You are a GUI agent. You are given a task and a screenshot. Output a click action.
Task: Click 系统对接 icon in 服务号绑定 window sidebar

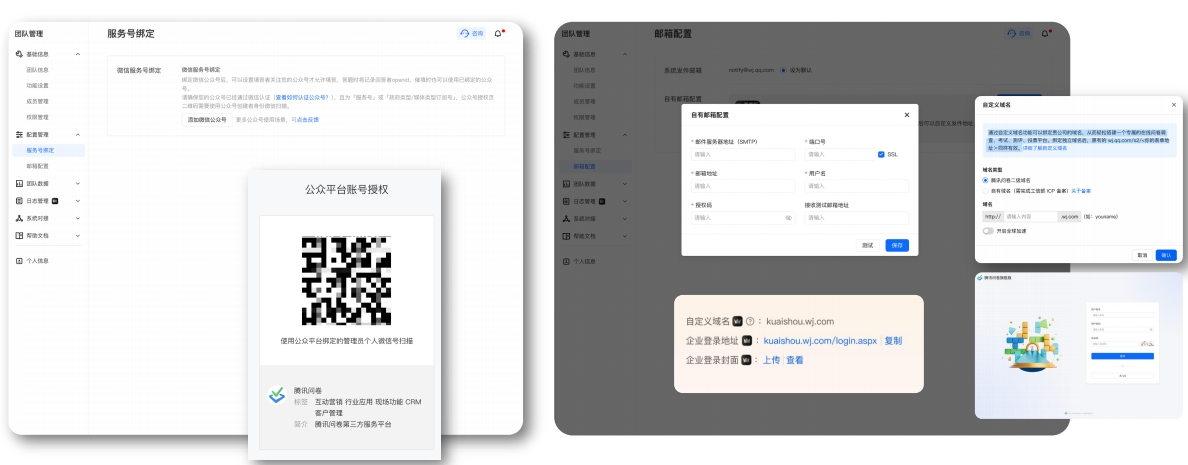[19, 218]
